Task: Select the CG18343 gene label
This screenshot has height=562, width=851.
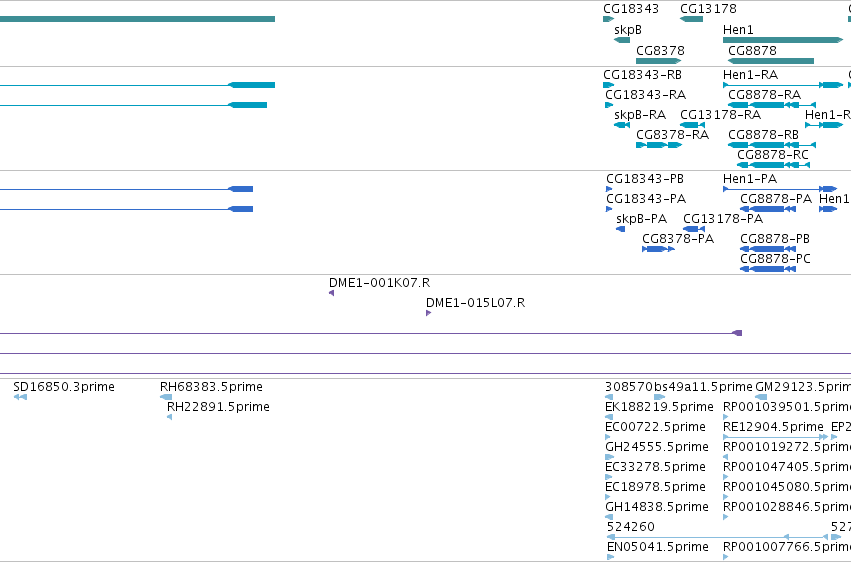Action: pos(631,9)
